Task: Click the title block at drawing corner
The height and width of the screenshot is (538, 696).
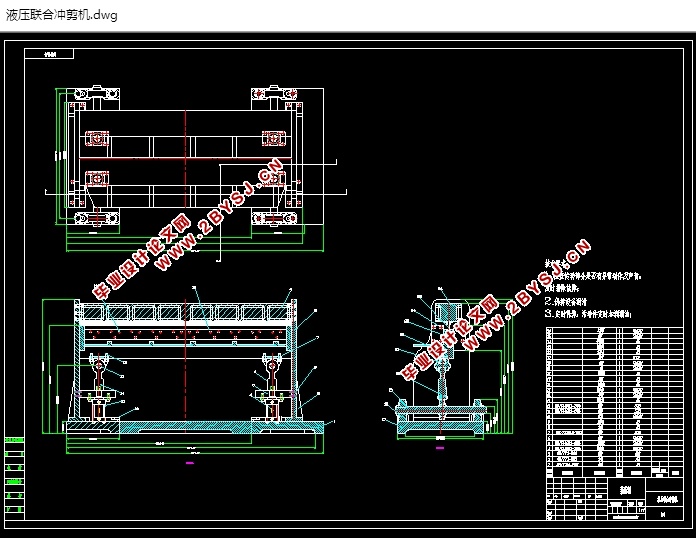Action: tap(614, 498)
